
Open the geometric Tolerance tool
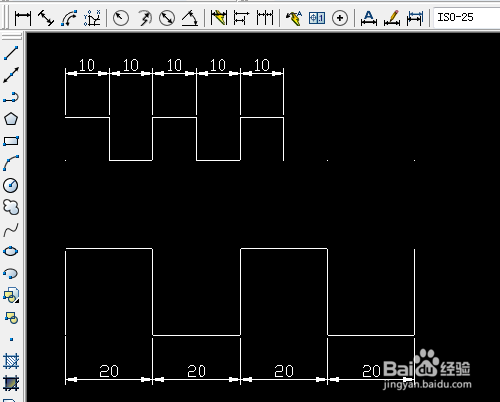click(317, 18)
